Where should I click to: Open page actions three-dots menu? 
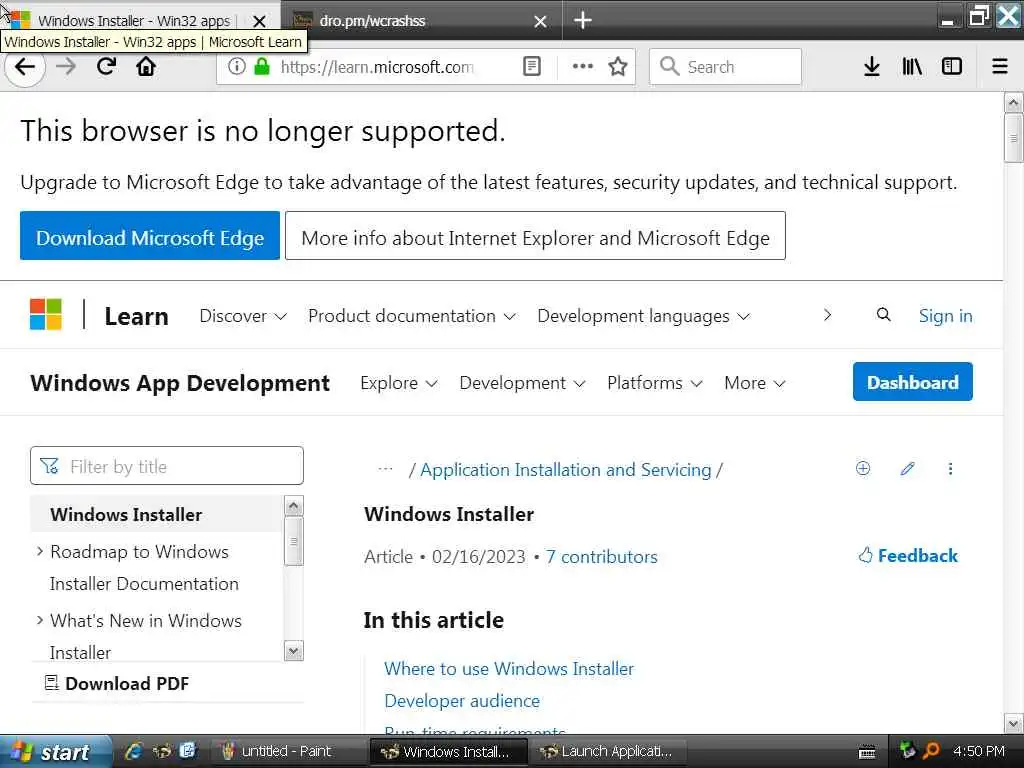coord(583,66)
